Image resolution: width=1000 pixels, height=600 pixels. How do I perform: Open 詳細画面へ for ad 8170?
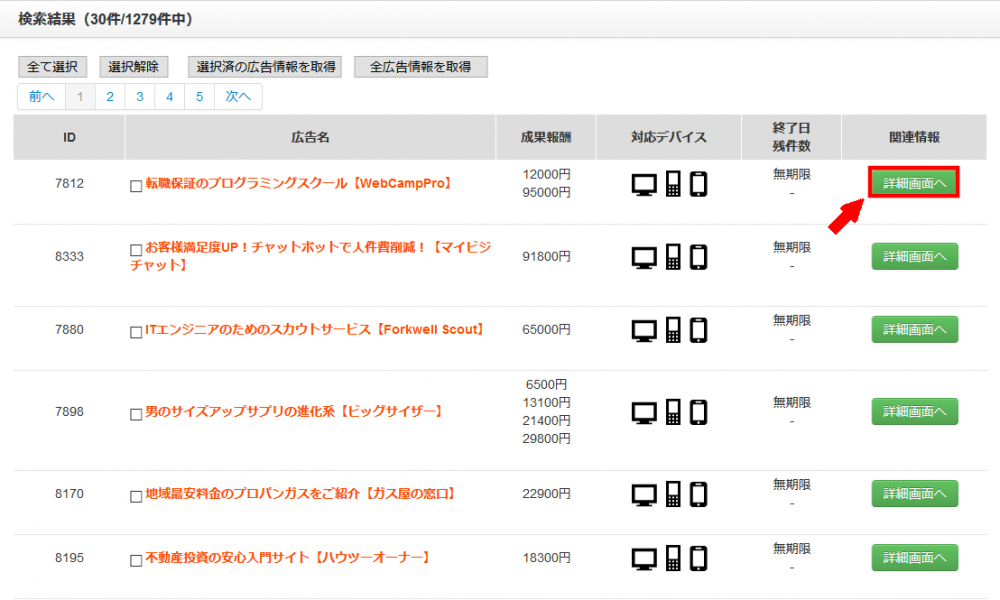click(x=915, y=494)
